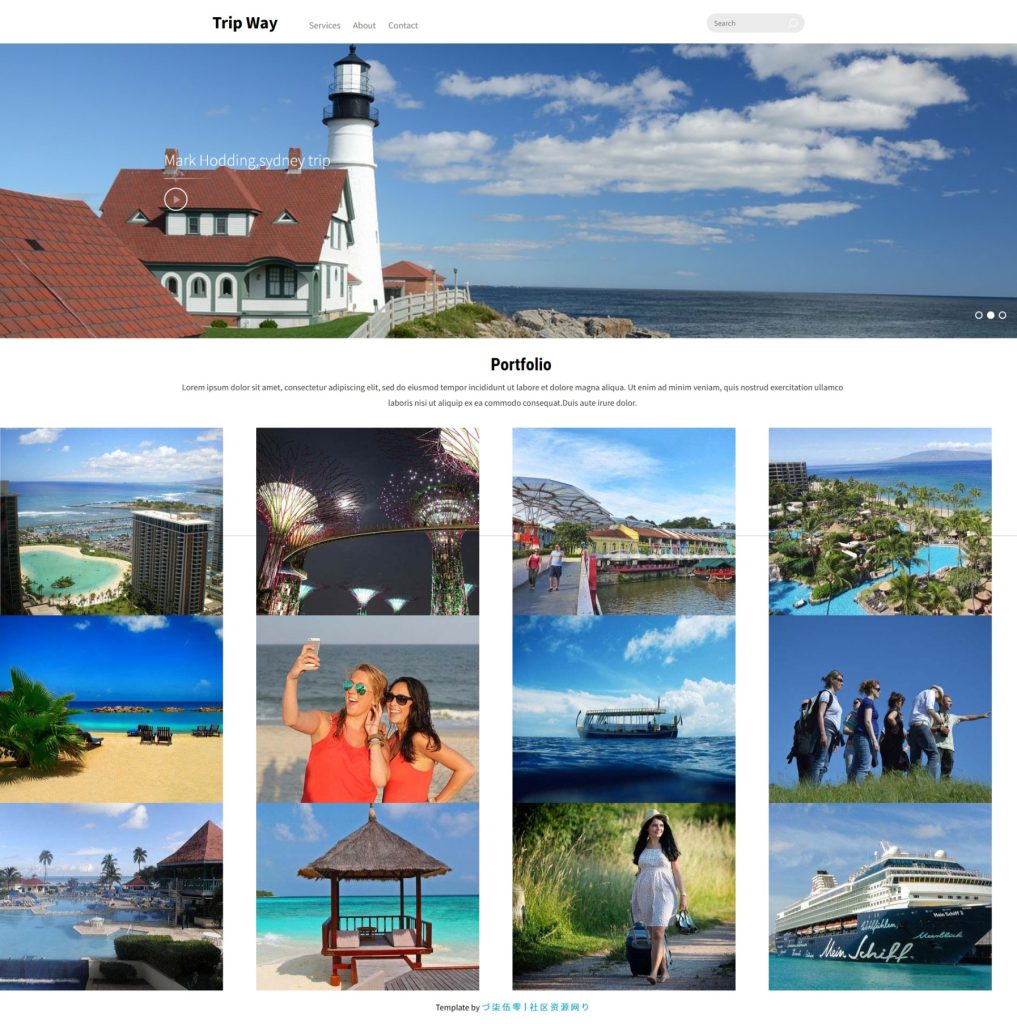Click the Mark Hodding sydney trip caption
Viewport: 1017px width, 1024px height.
[247, 161]
